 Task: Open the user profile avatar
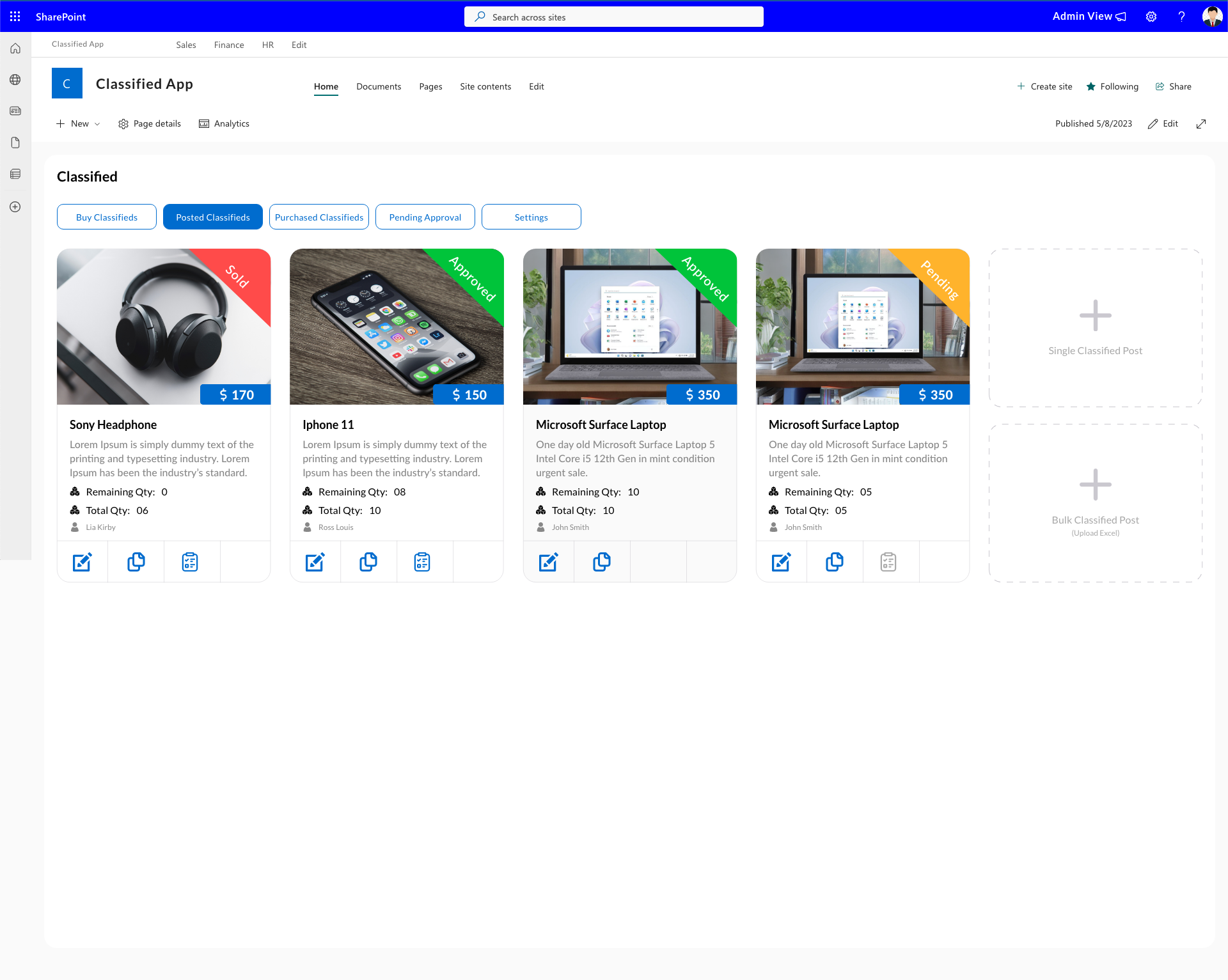coord(1212,17)
